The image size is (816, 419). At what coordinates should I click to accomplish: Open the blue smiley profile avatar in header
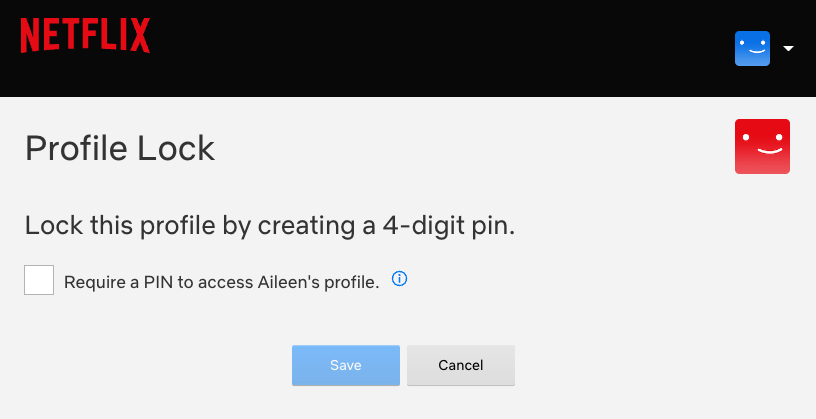click(752, 48)
